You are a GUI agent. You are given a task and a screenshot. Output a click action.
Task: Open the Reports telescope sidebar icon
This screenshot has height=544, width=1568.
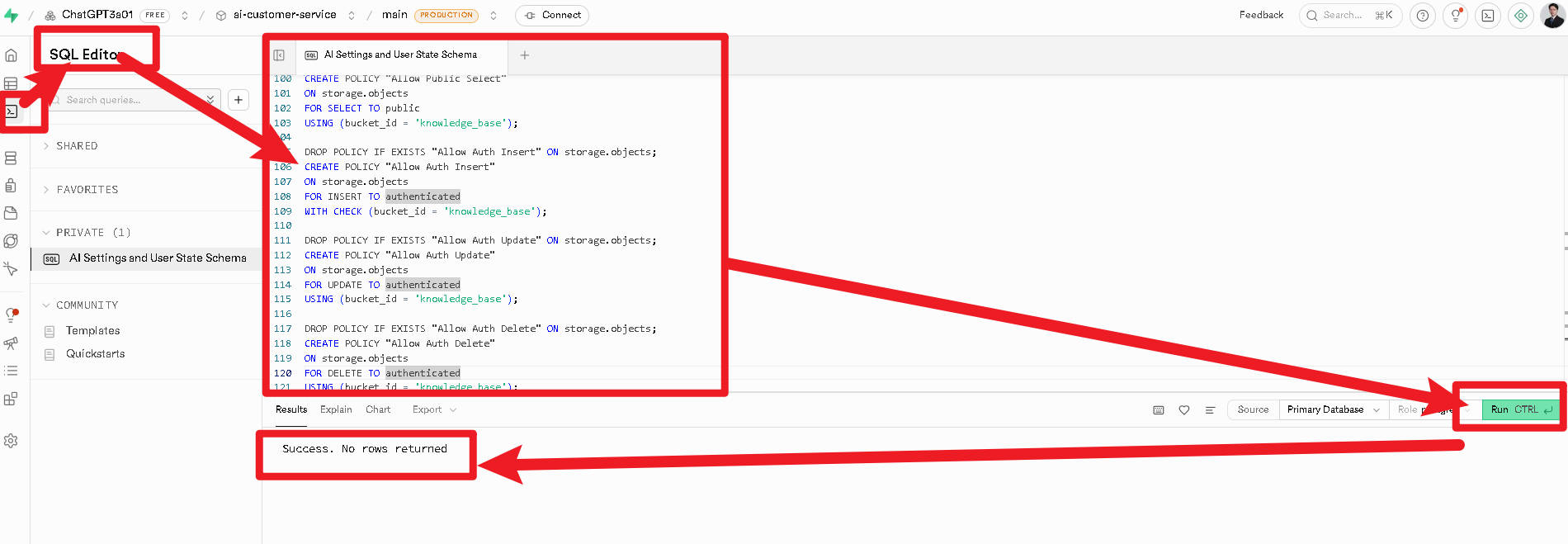click(x=12, y=343)
